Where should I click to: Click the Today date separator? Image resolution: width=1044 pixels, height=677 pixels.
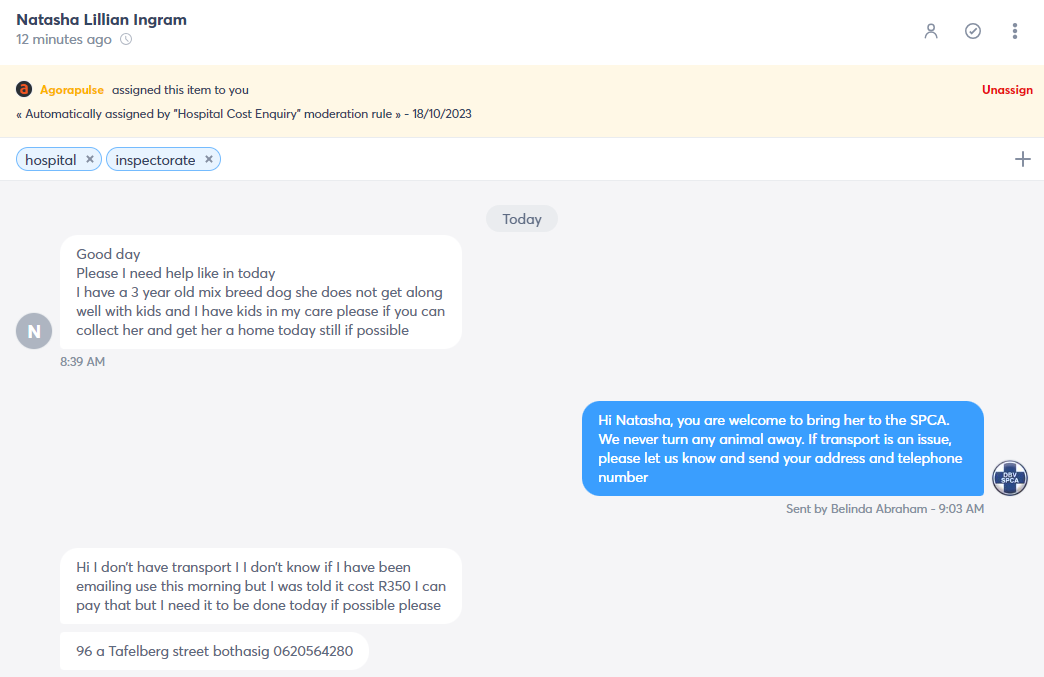pyautogui.click(x=522, y=219)
